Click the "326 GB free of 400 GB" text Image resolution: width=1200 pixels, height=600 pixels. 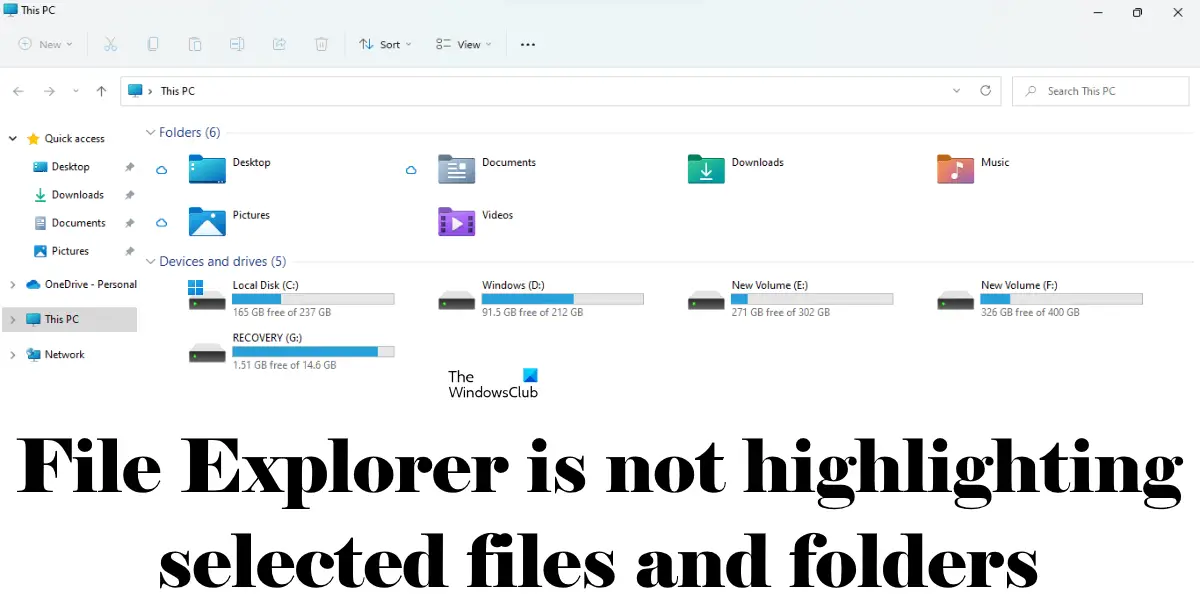pyautogui.click(x=1030, y=313)
